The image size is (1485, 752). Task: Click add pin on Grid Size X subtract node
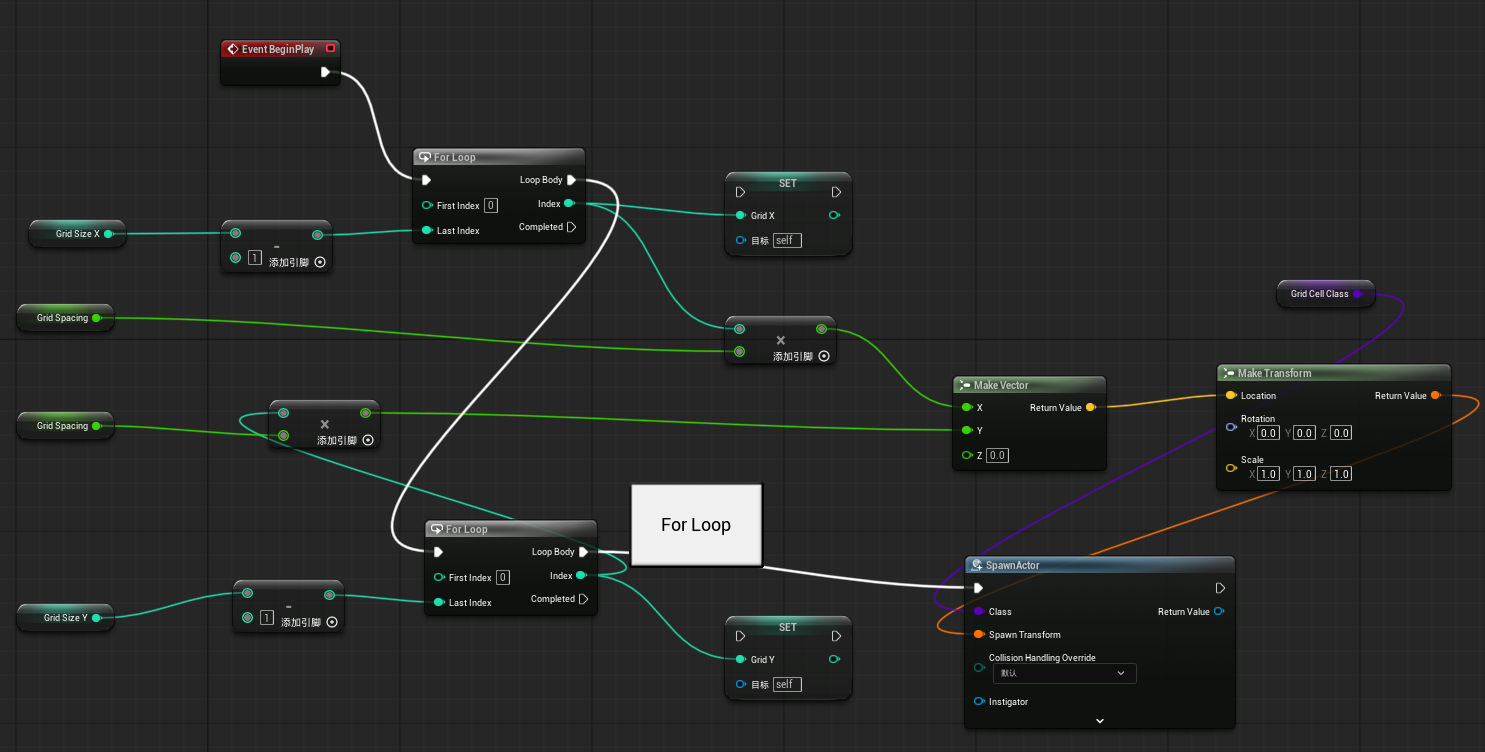coord(320,262)
